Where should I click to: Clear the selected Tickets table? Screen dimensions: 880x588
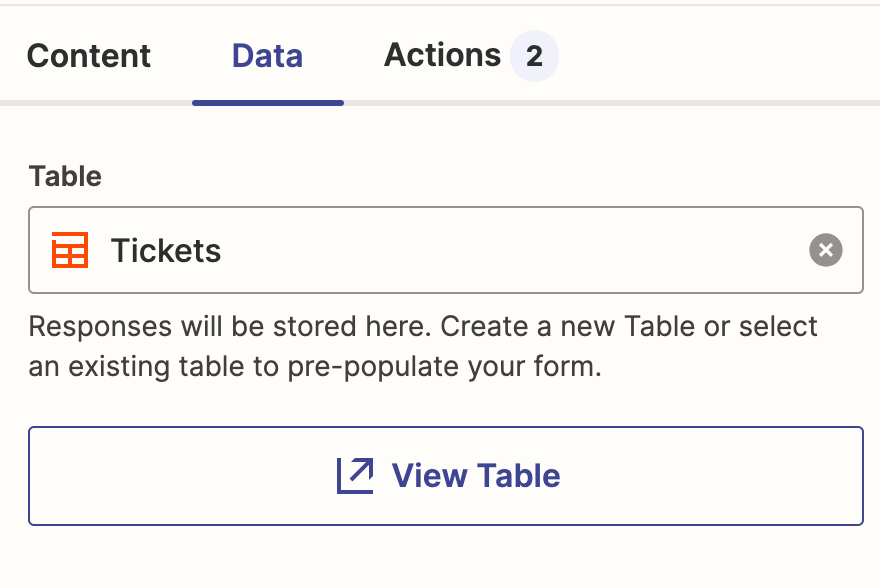pos(825,250)
